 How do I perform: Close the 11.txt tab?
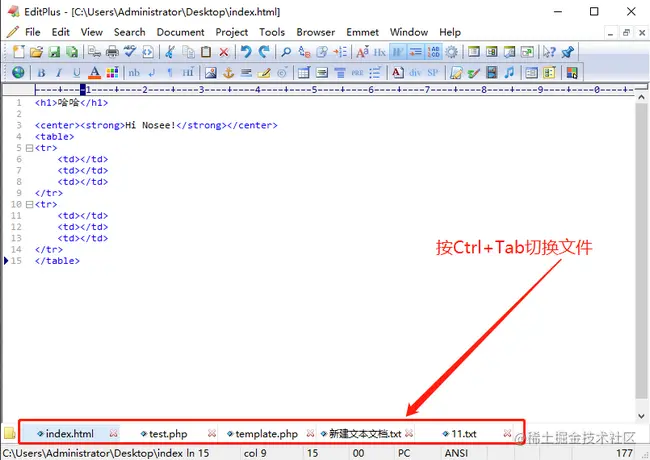click(507, 433)
